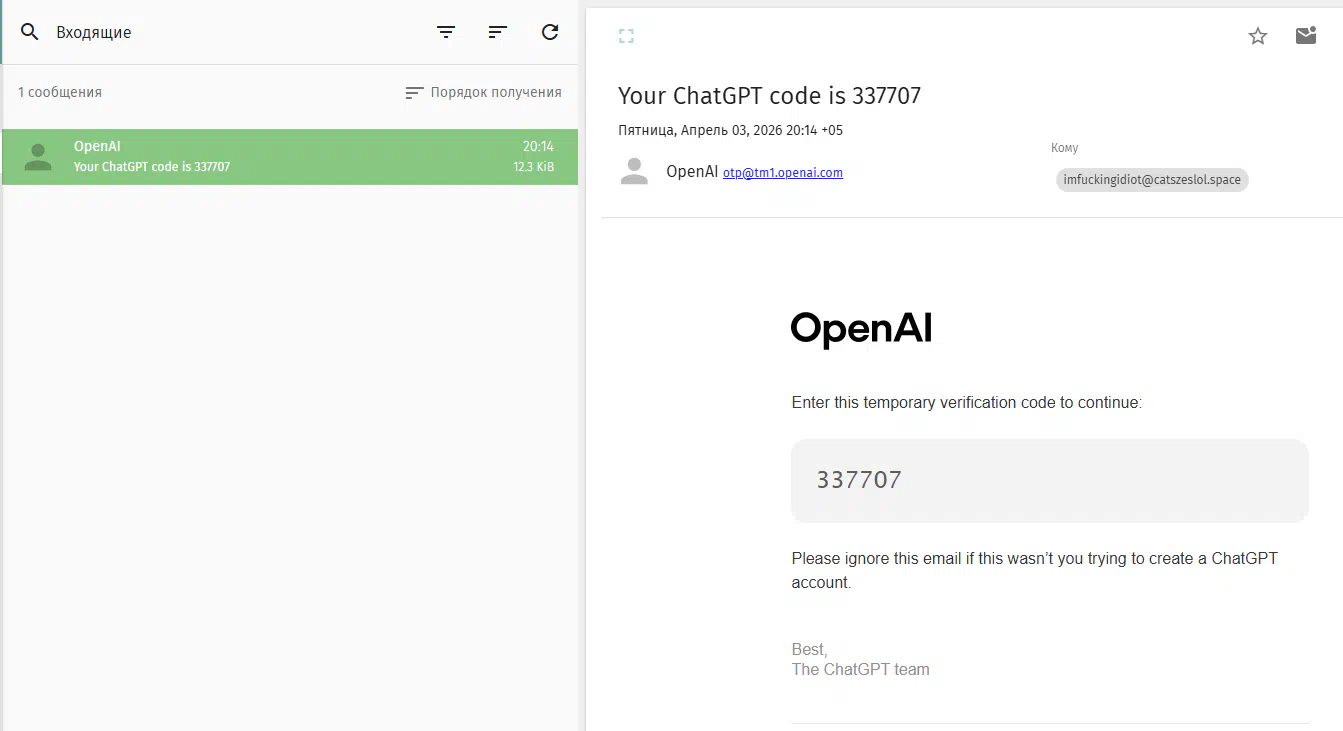
Task: Click the 337707 verification code box
Action: 1049,480
